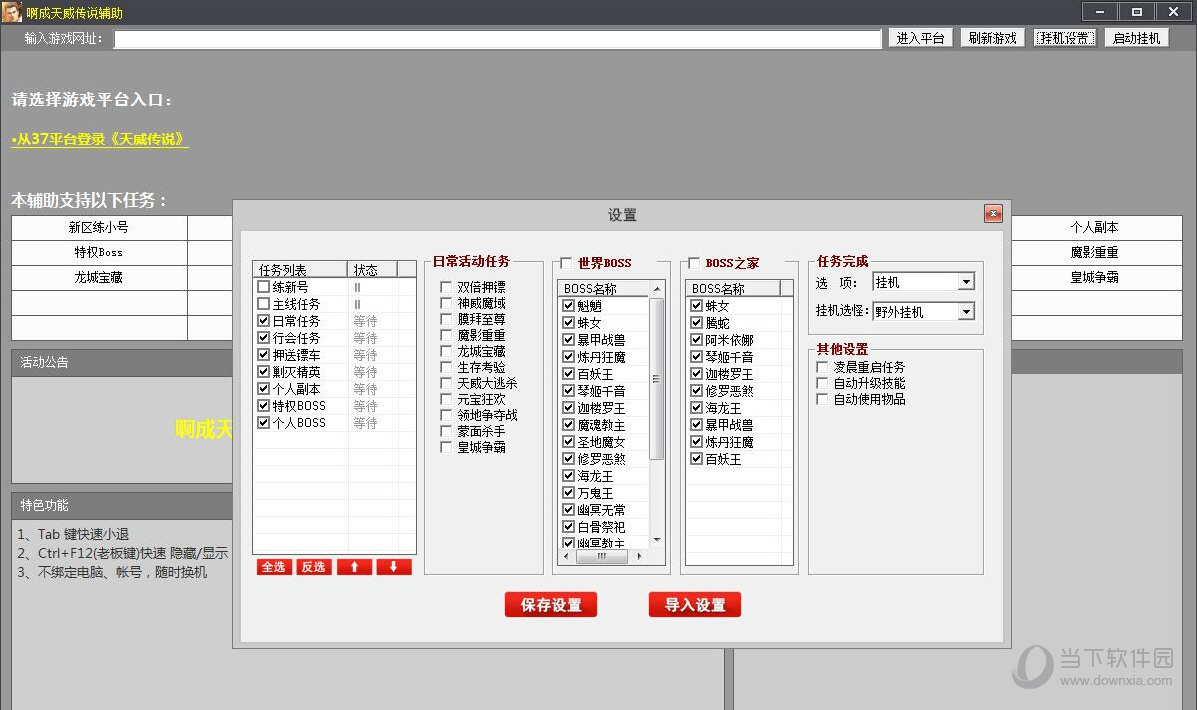
Task: Click the 导入设置 button
Action: (695, 605)
